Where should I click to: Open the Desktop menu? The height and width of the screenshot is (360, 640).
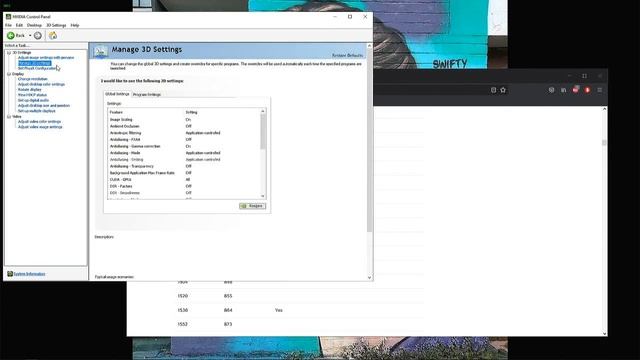(x=34, y=25)
